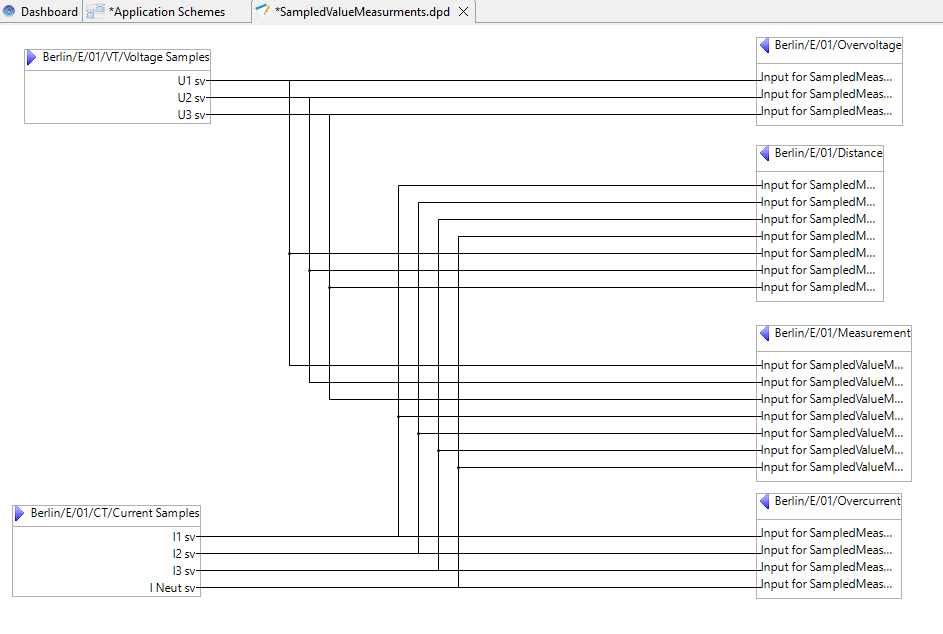The image size is (943, 634).
Task: Select the U3 sv output port
Action: coord(192,115)
